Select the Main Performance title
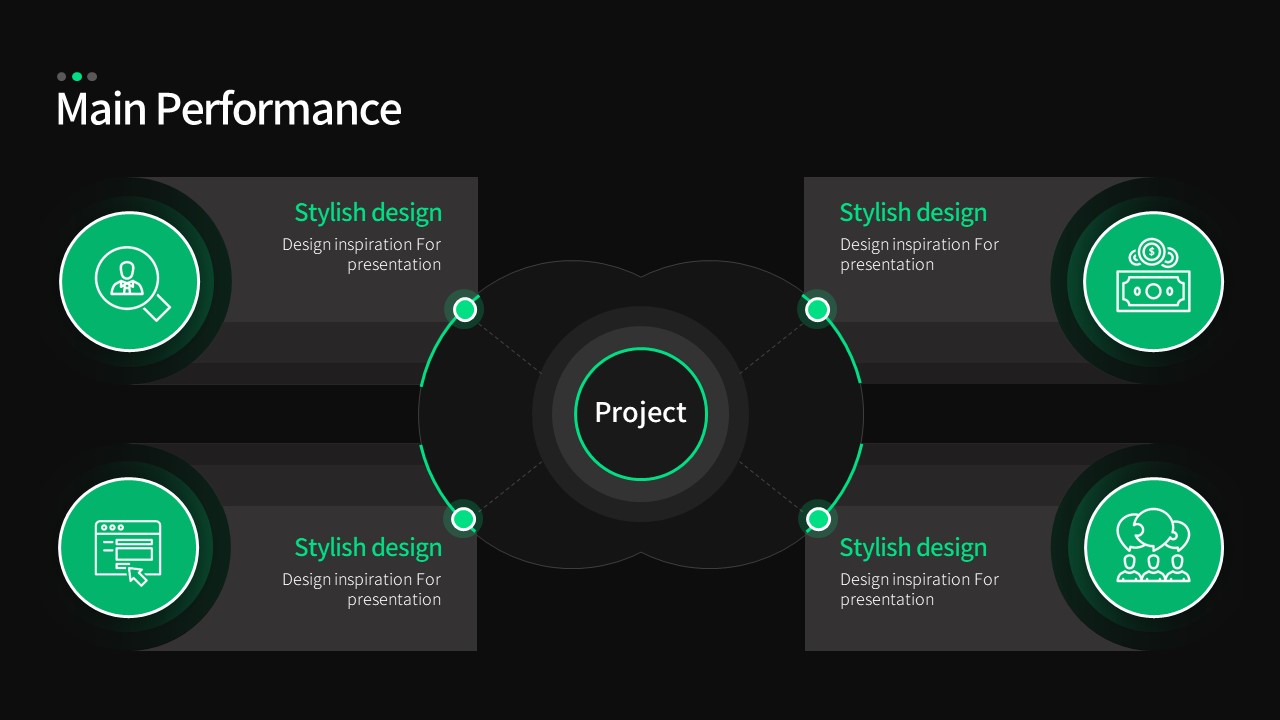Viewport: 1280px width, 720px height. (228, 108)
